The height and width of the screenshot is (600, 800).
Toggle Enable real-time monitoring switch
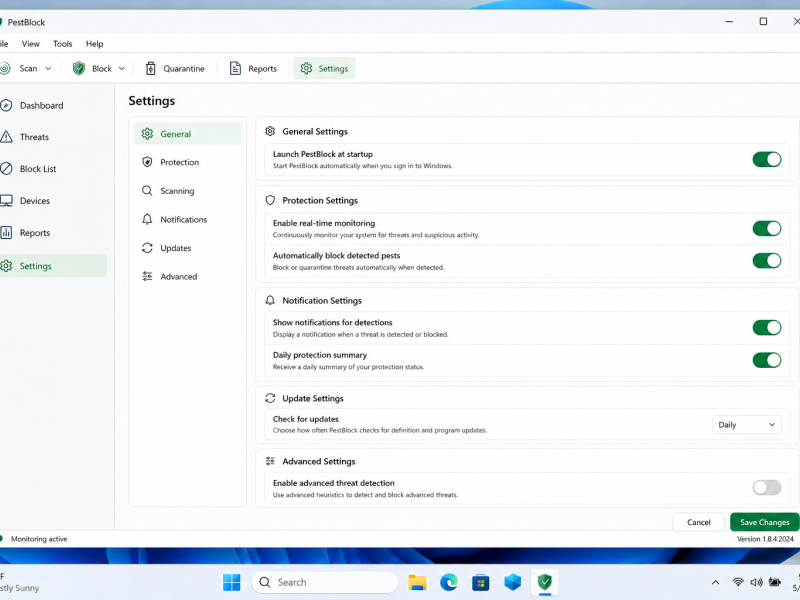tap(767, 229)
